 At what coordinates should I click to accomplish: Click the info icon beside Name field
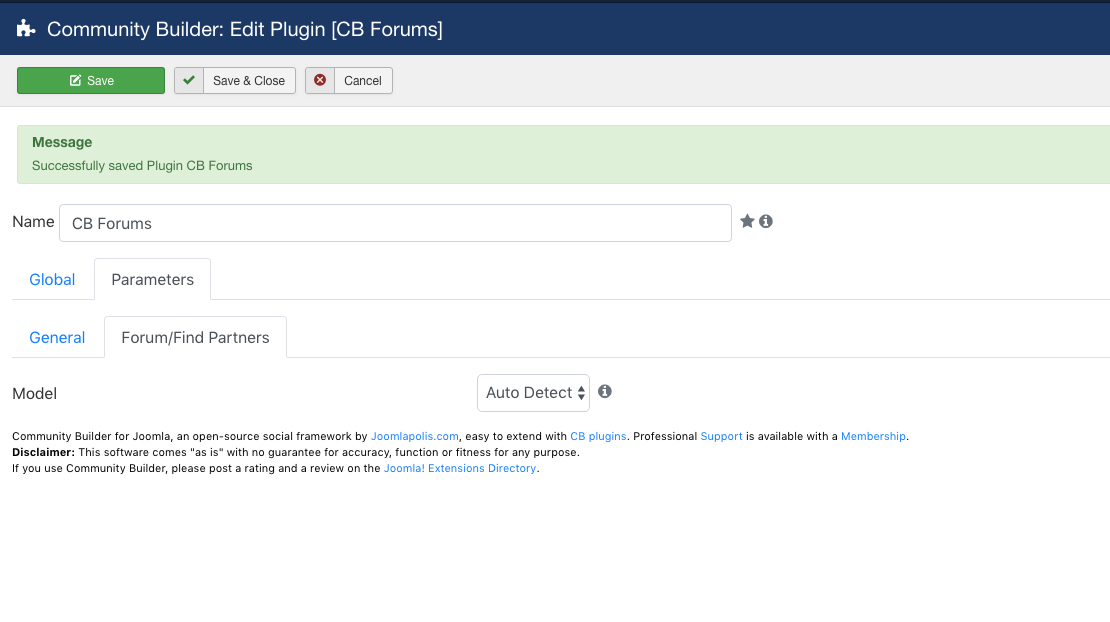click(x=766, y=221)
